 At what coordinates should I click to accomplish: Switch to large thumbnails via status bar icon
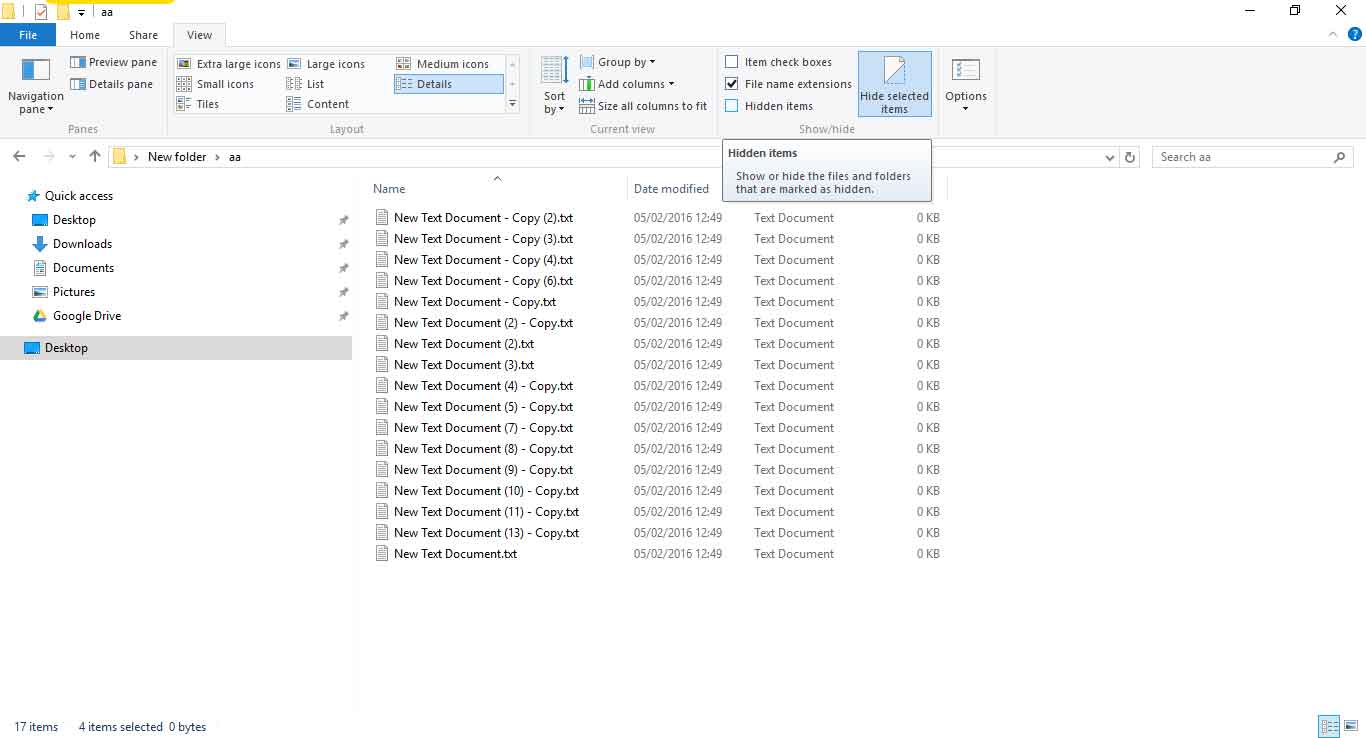click(x=1349, y=727)
